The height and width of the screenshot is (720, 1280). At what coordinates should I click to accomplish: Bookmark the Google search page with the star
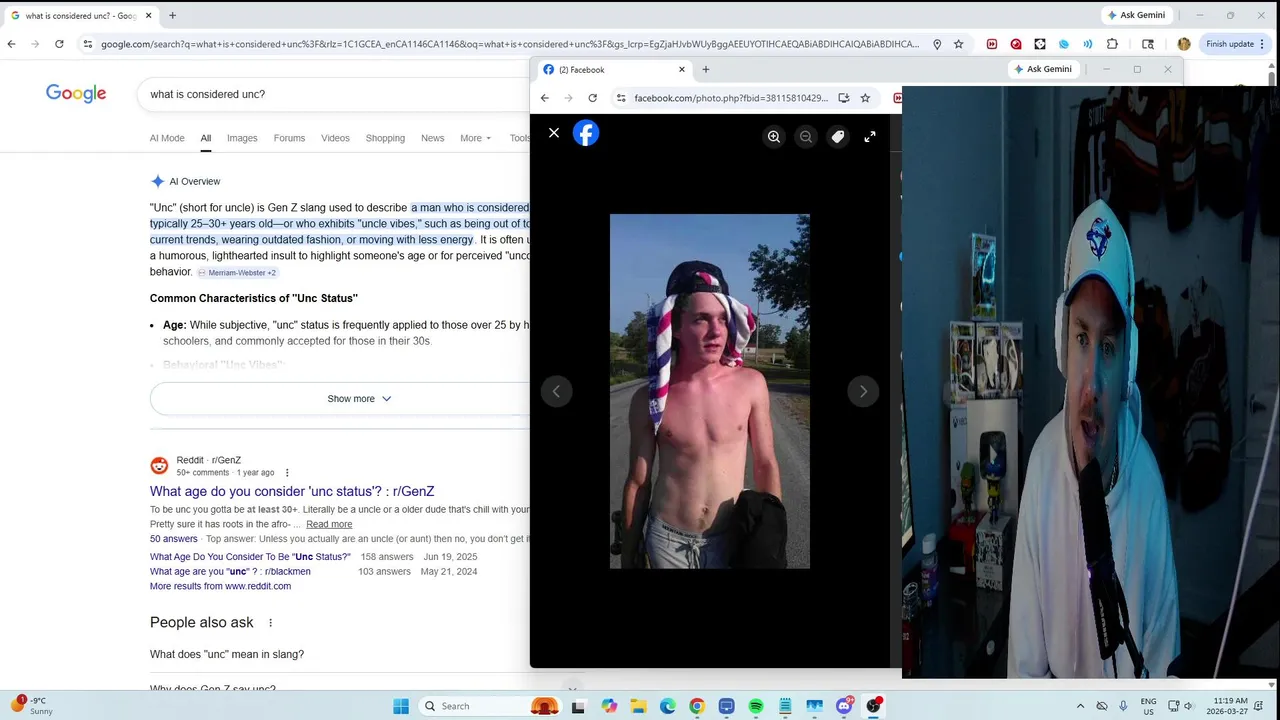(x=958, y=44)
